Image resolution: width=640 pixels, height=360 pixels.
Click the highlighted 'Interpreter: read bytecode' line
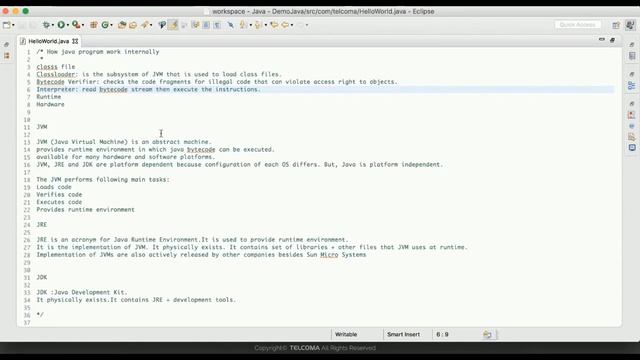148,89
